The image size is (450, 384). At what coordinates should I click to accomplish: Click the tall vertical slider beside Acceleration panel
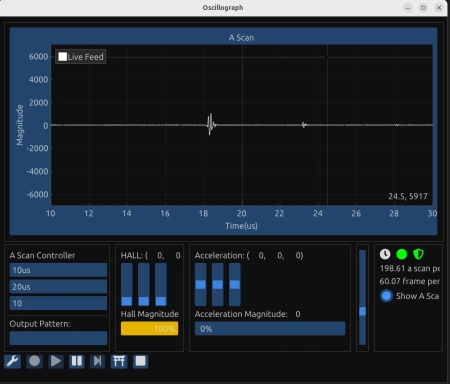[x=362, y=297]
